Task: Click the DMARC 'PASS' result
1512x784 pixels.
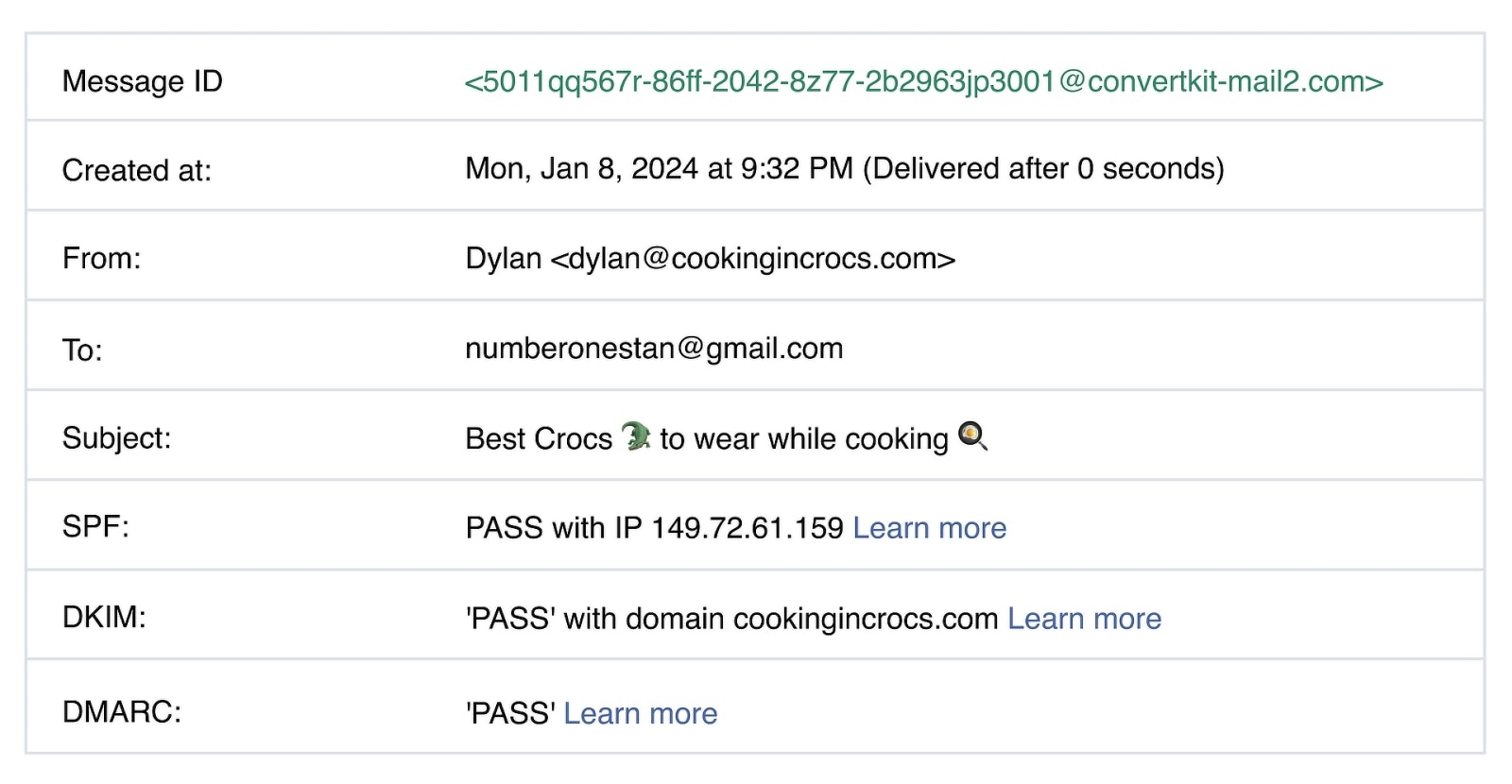Action: pos(510,713)
